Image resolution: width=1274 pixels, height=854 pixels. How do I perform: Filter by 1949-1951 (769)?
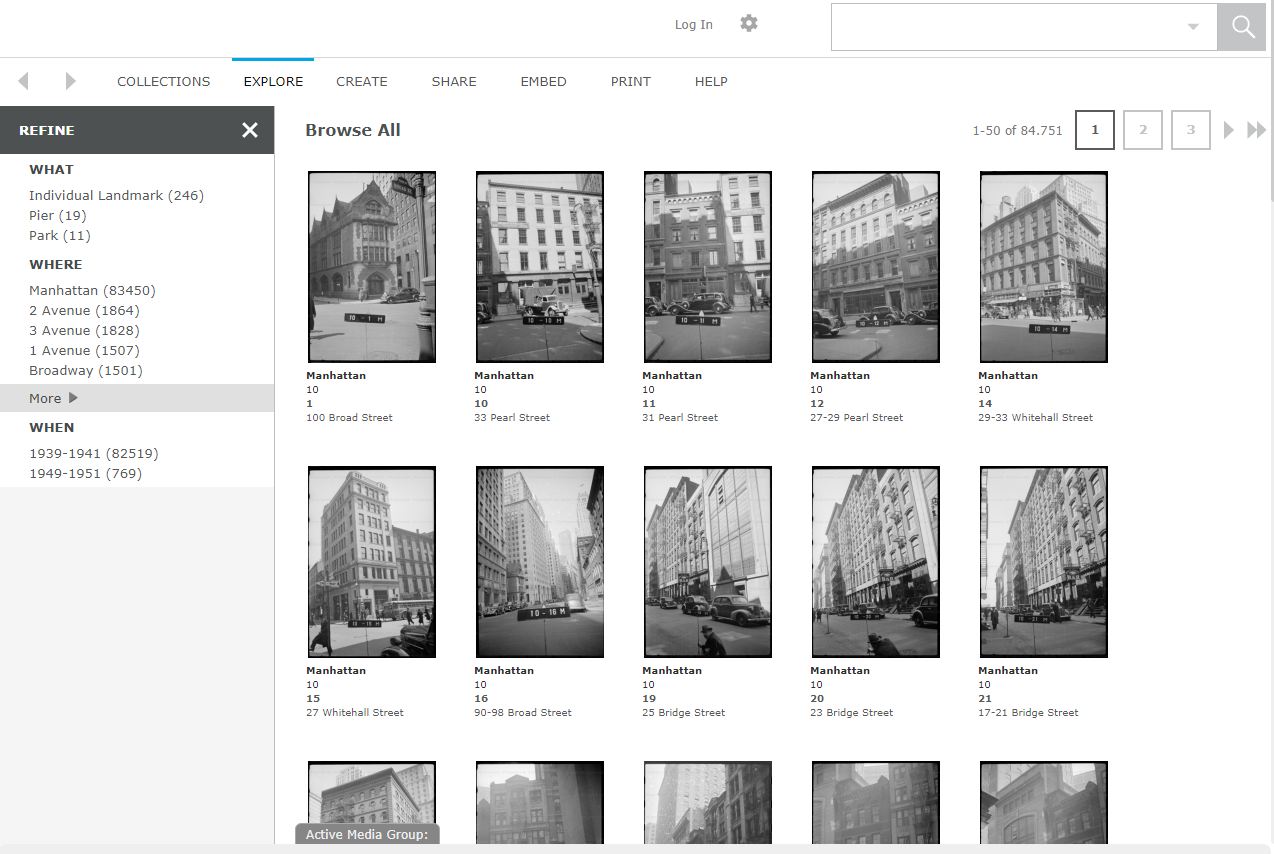[86, 474]
